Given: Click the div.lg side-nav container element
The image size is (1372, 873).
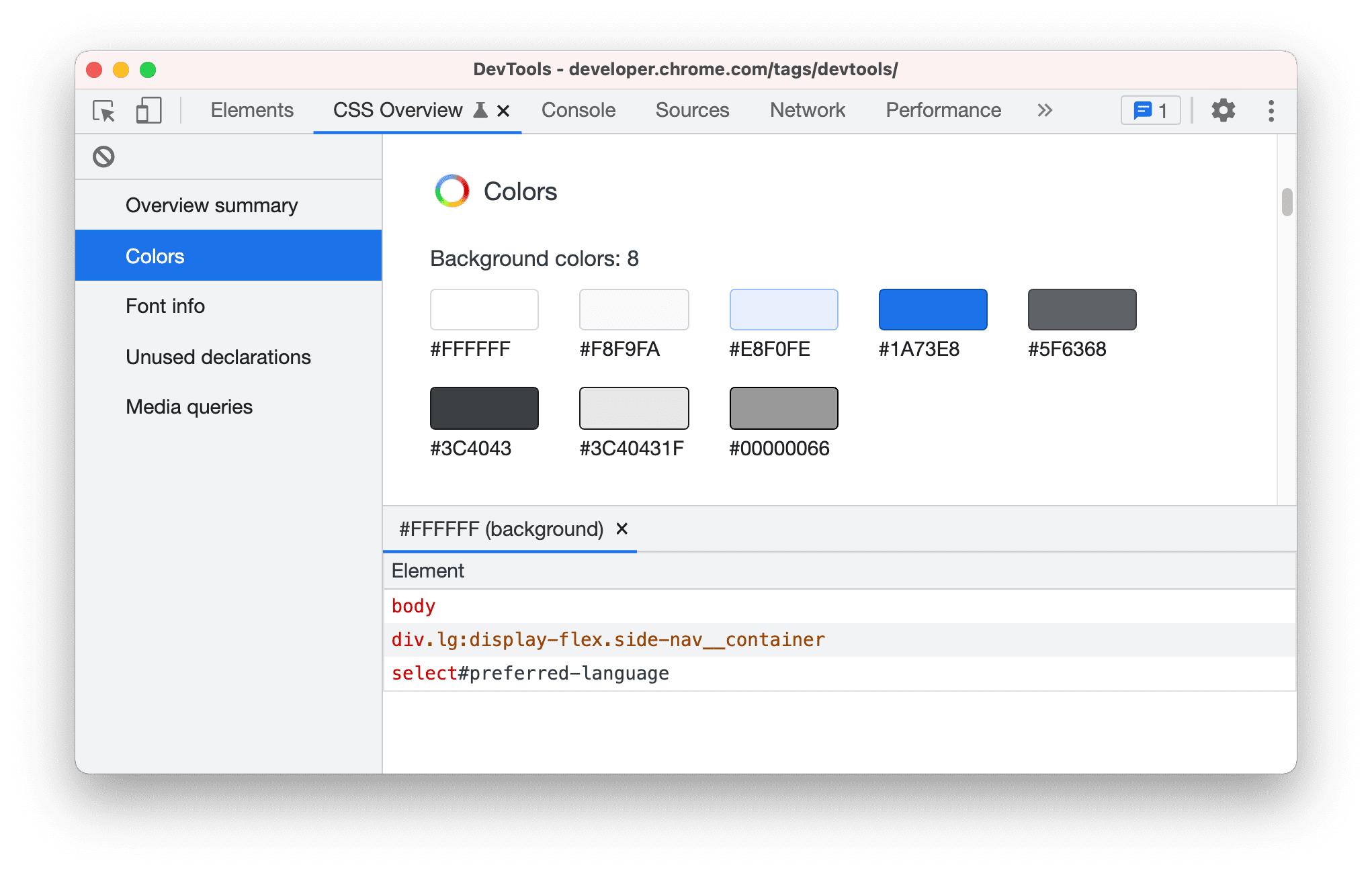Looking at the screenshot, I should pos(609,639).
